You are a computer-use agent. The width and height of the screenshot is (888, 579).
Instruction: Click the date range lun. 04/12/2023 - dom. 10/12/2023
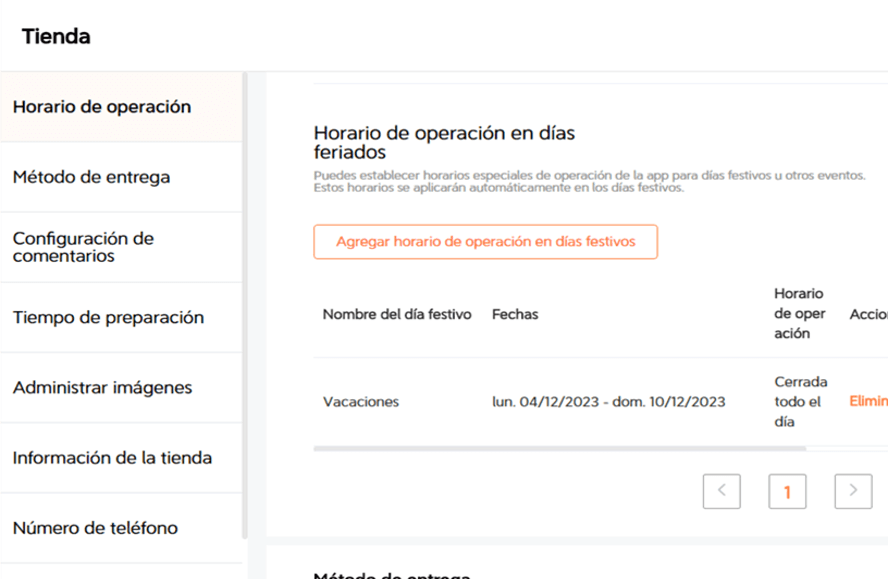click(608, 402)
